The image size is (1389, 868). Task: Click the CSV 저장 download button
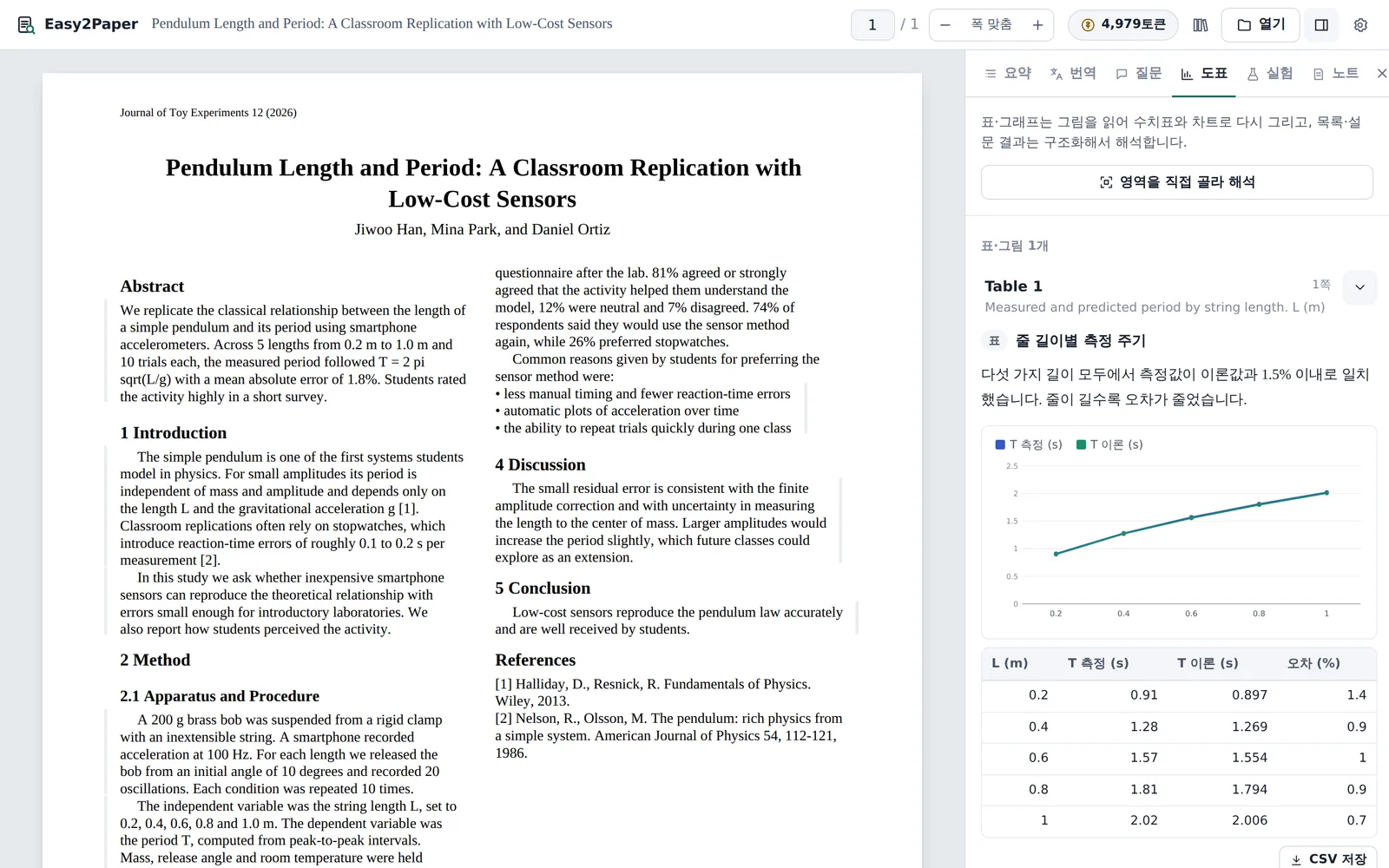pyautogui.click(x=1329, y=858)
